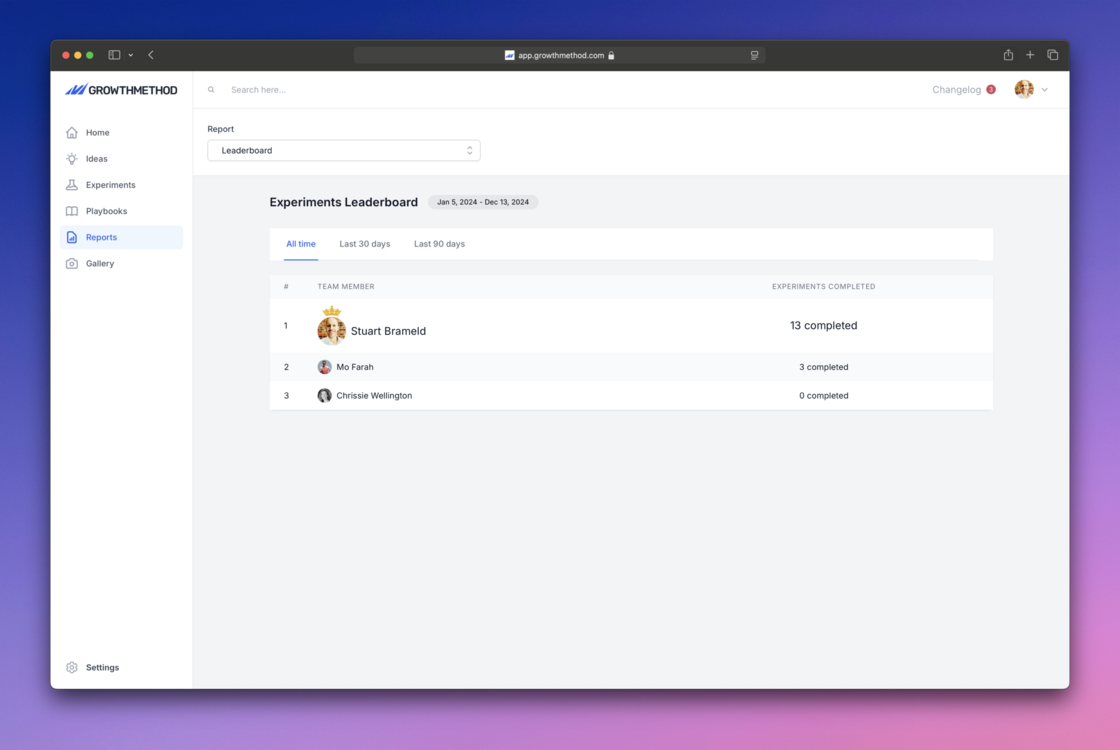Click the site favicon in address bar
The image size is (1120, 750).
(509, 55)
